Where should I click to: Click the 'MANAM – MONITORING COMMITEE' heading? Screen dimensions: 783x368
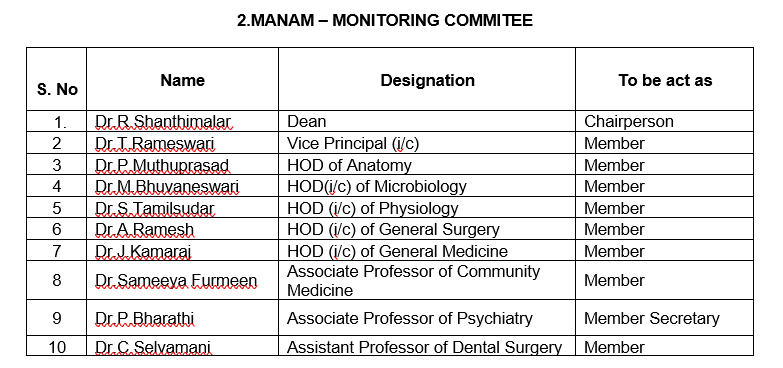(x=385, y=20)
